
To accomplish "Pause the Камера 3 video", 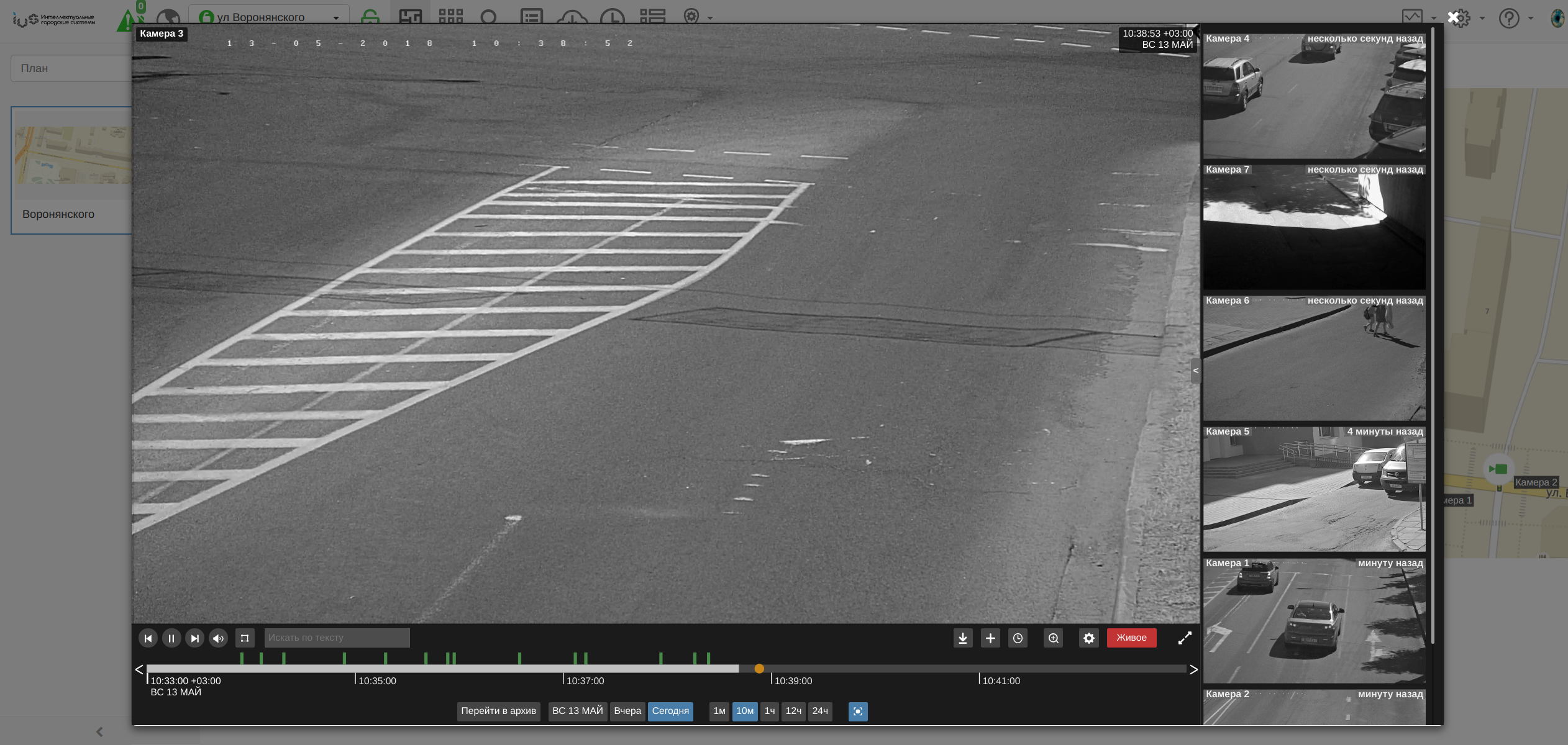I will click(x=171, y=638).
